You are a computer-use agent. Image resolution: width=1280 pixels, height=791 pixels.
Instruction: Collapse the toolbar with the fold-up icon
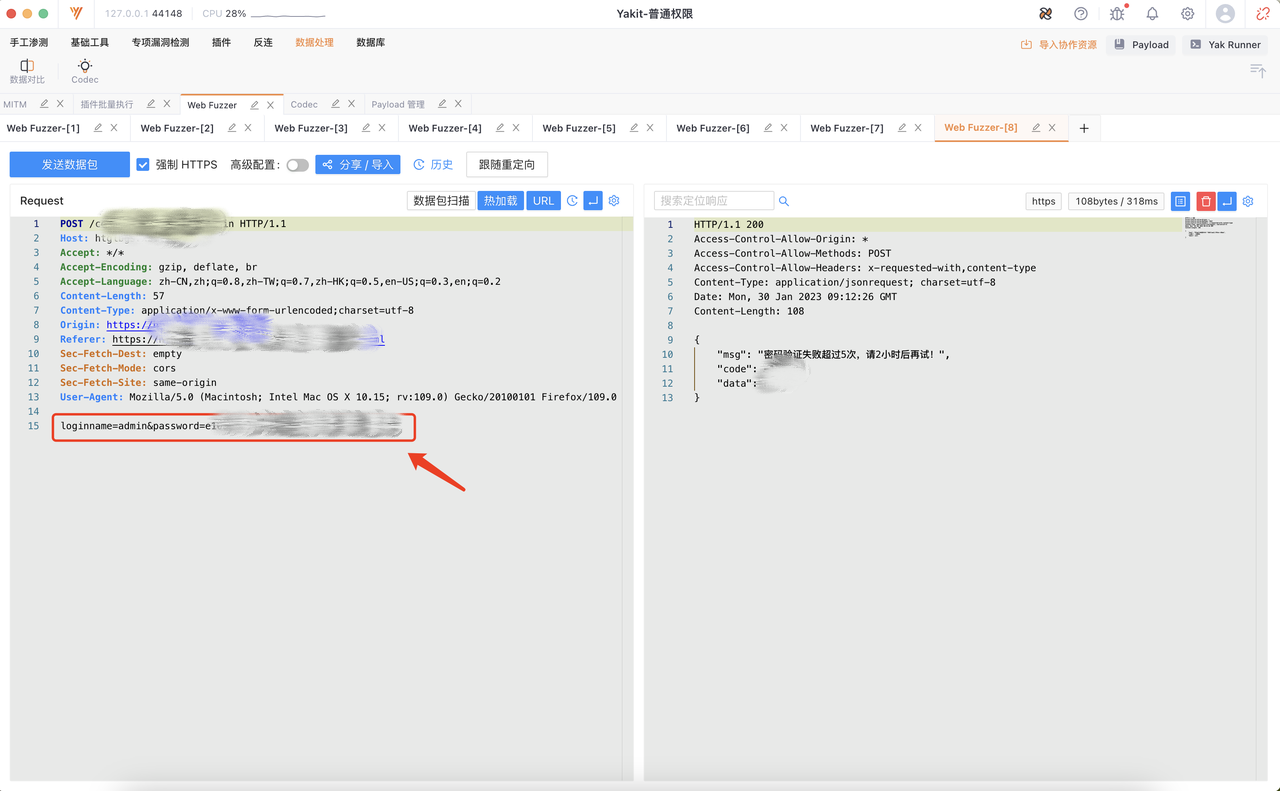click(1258, 70)
